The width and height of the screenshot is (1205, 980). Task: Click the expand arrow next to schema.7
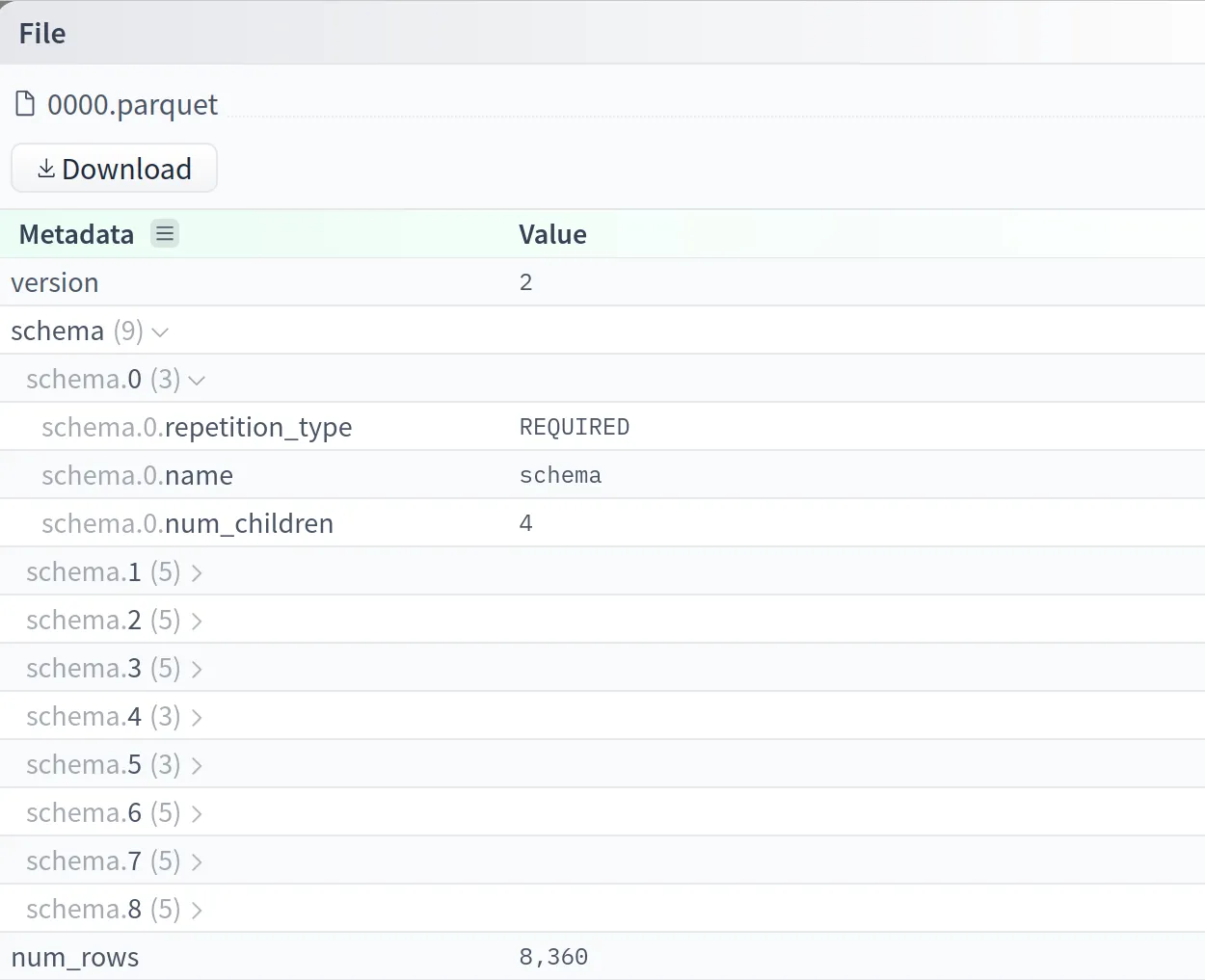pos(197,861)
